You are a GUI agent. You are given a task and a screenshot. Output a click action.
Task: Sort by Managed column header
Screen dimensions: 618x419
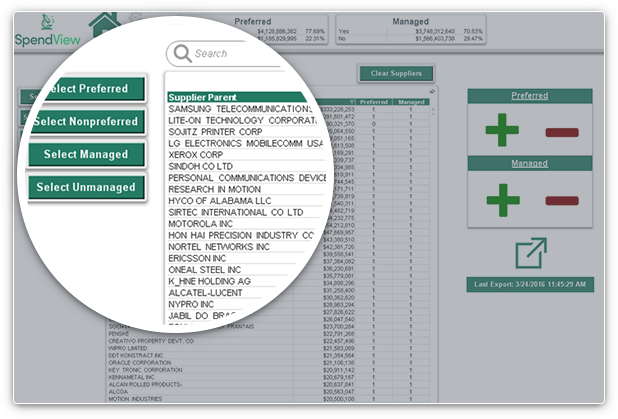click(x=411, y=102)
